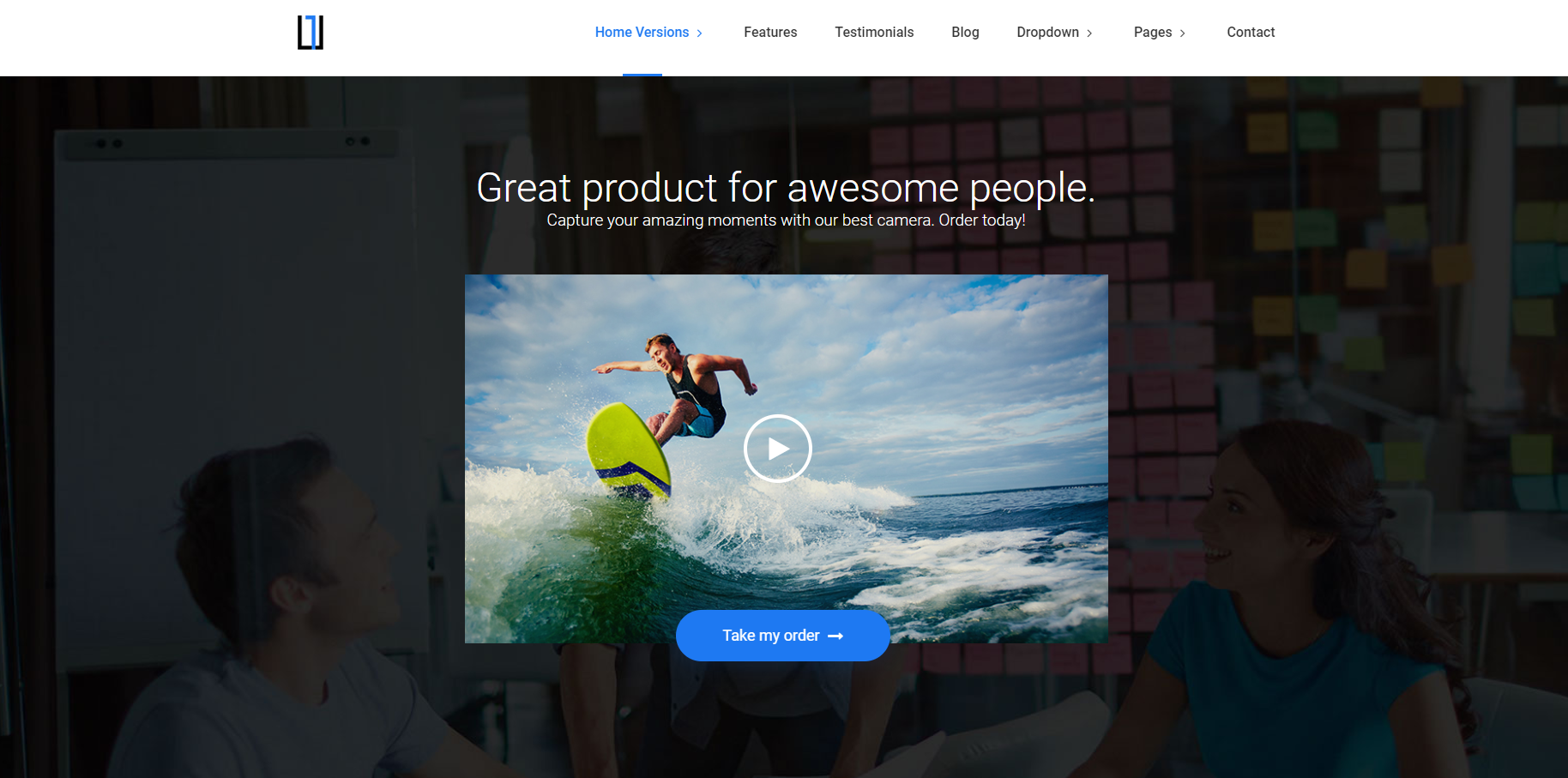1568x778 pixels.
Task: Play the surfing video
Action: pos(777,449)
